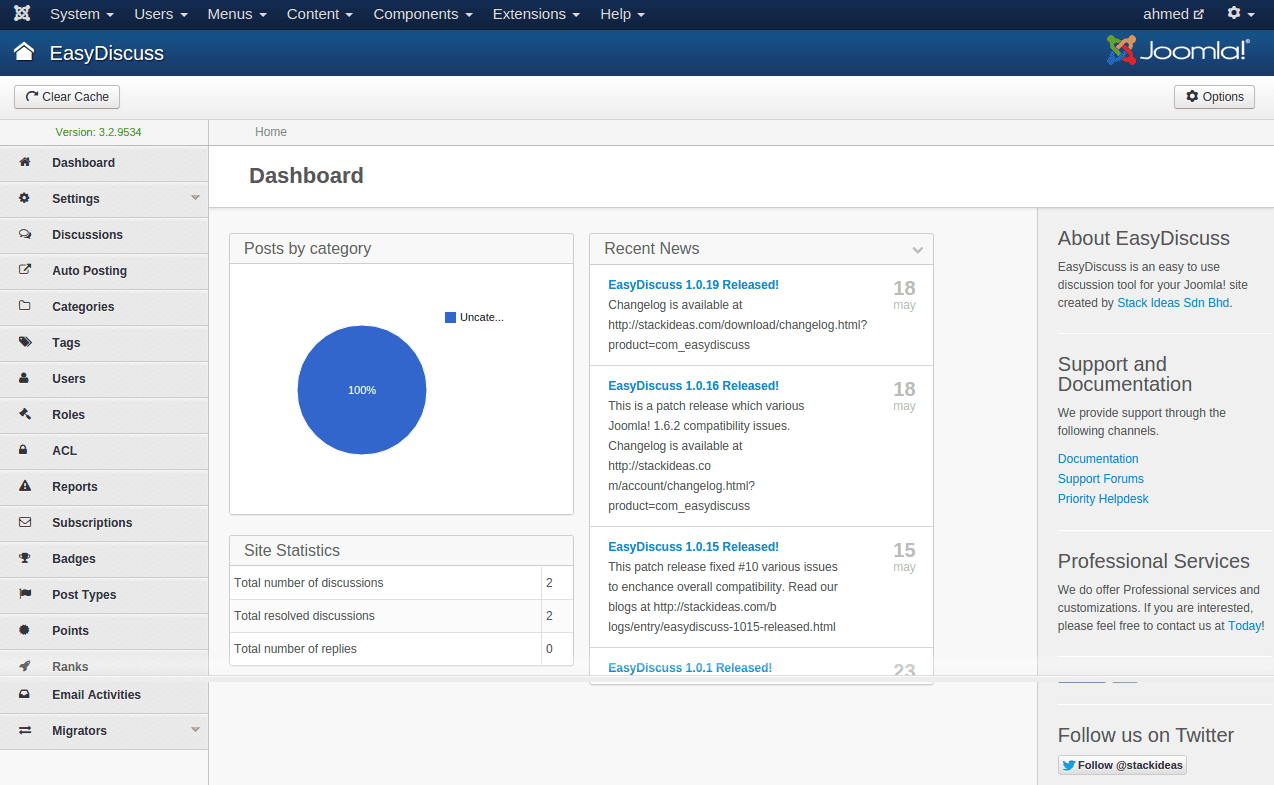Click the Clear Cache button
The width and height of the screenshot is (1274, 785).
pyautogui.click(x=67, y=97)
